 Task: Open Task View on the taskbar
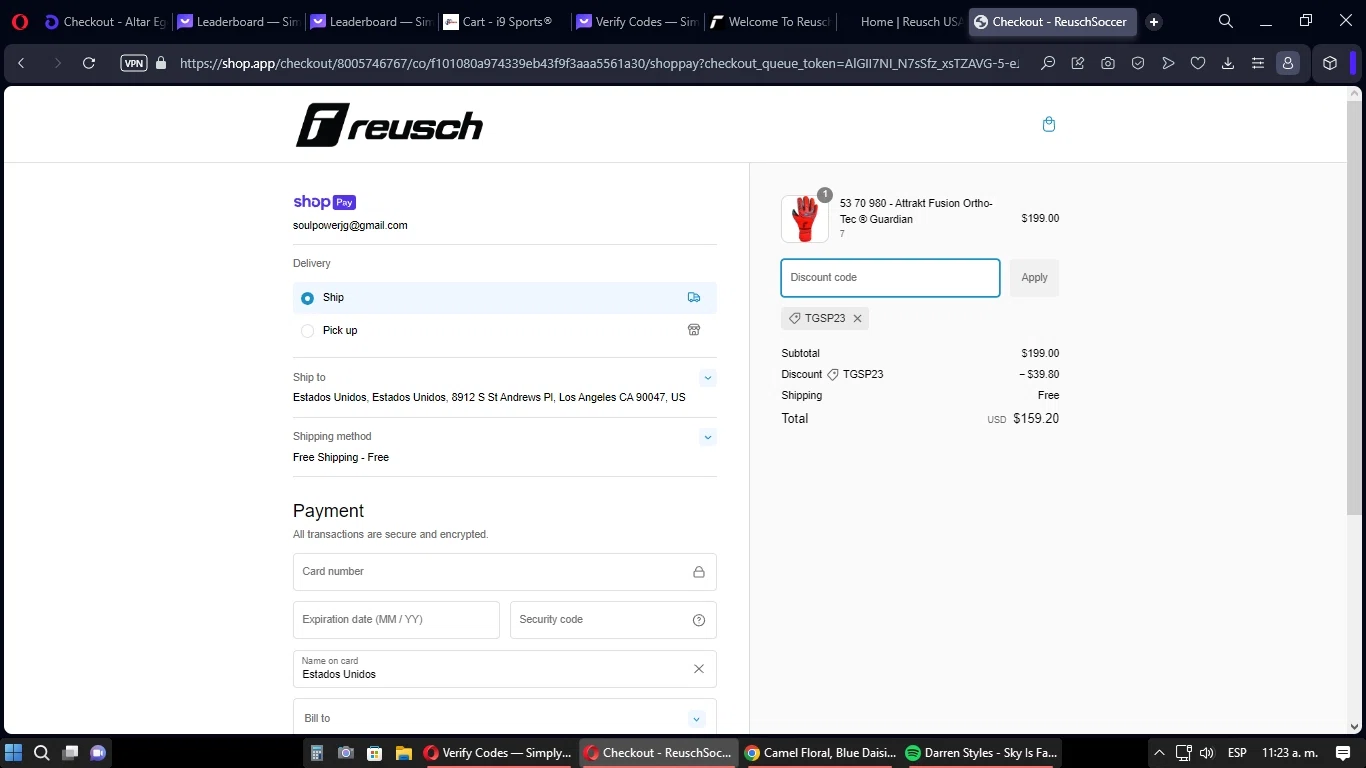pos(70,753)
